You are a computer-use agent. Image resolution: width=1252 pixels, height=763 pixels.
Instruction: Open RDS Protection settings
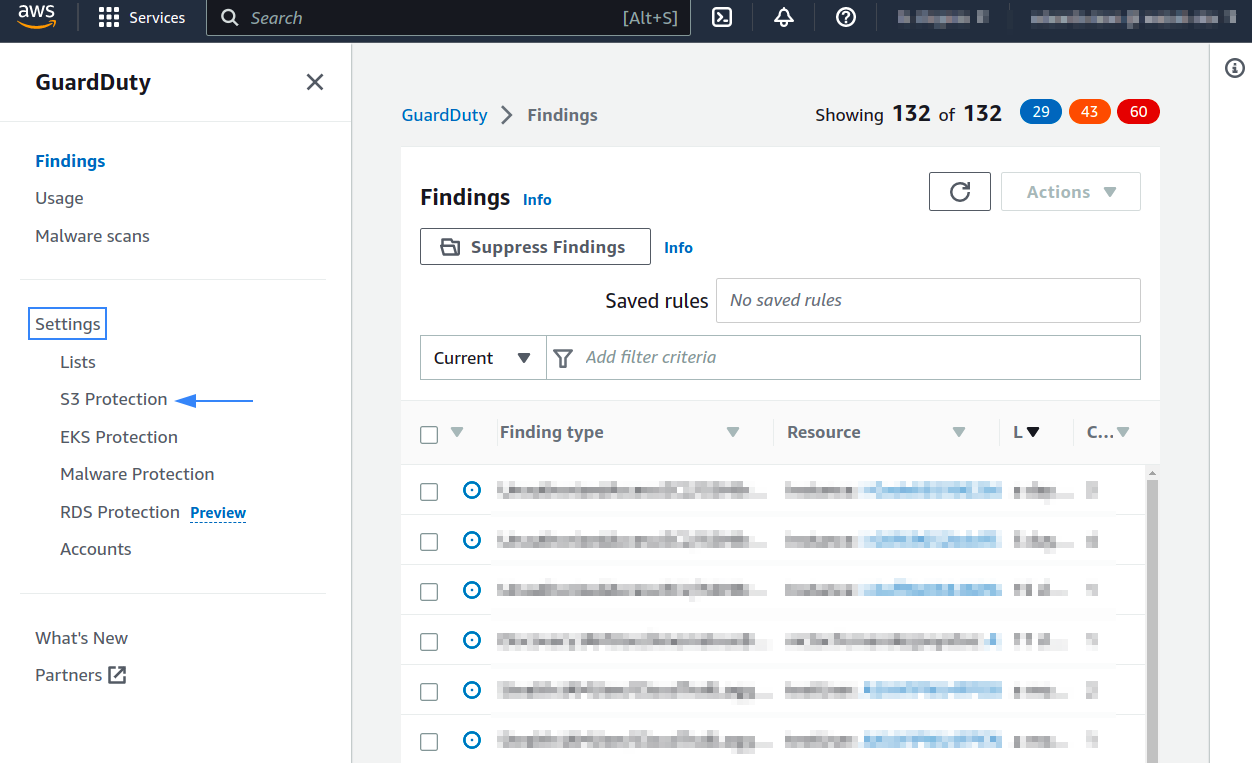(120, 512)
